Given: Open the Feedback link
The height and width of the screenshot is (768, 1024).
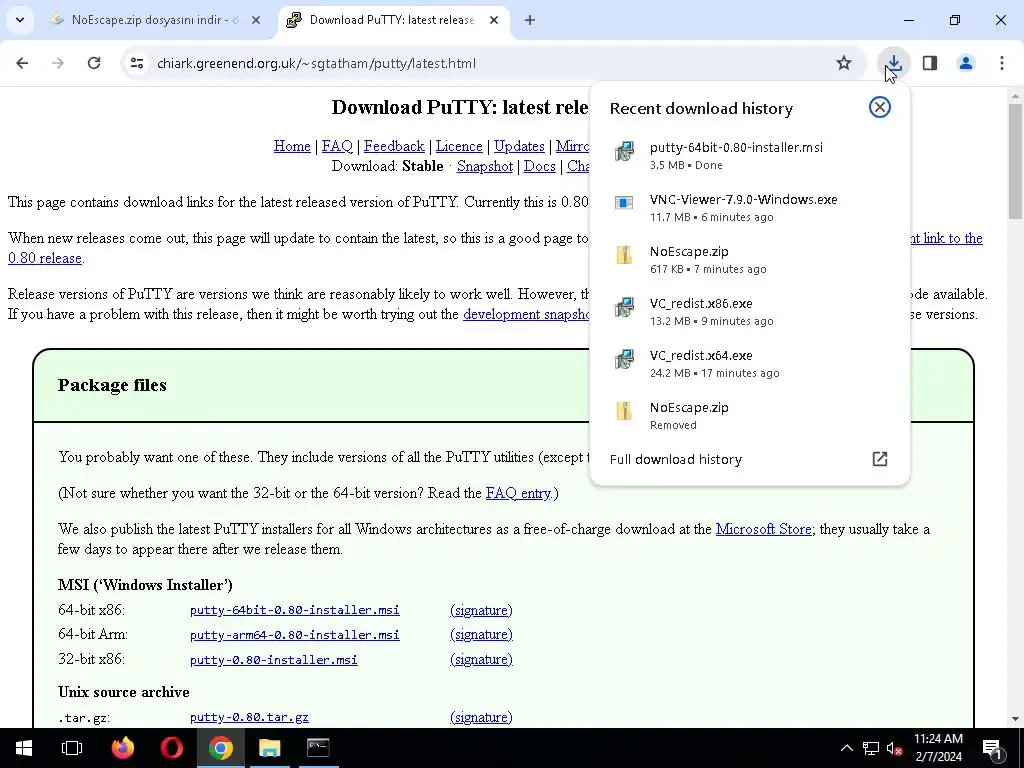Looking at the screenshot, I should point(394,146).
